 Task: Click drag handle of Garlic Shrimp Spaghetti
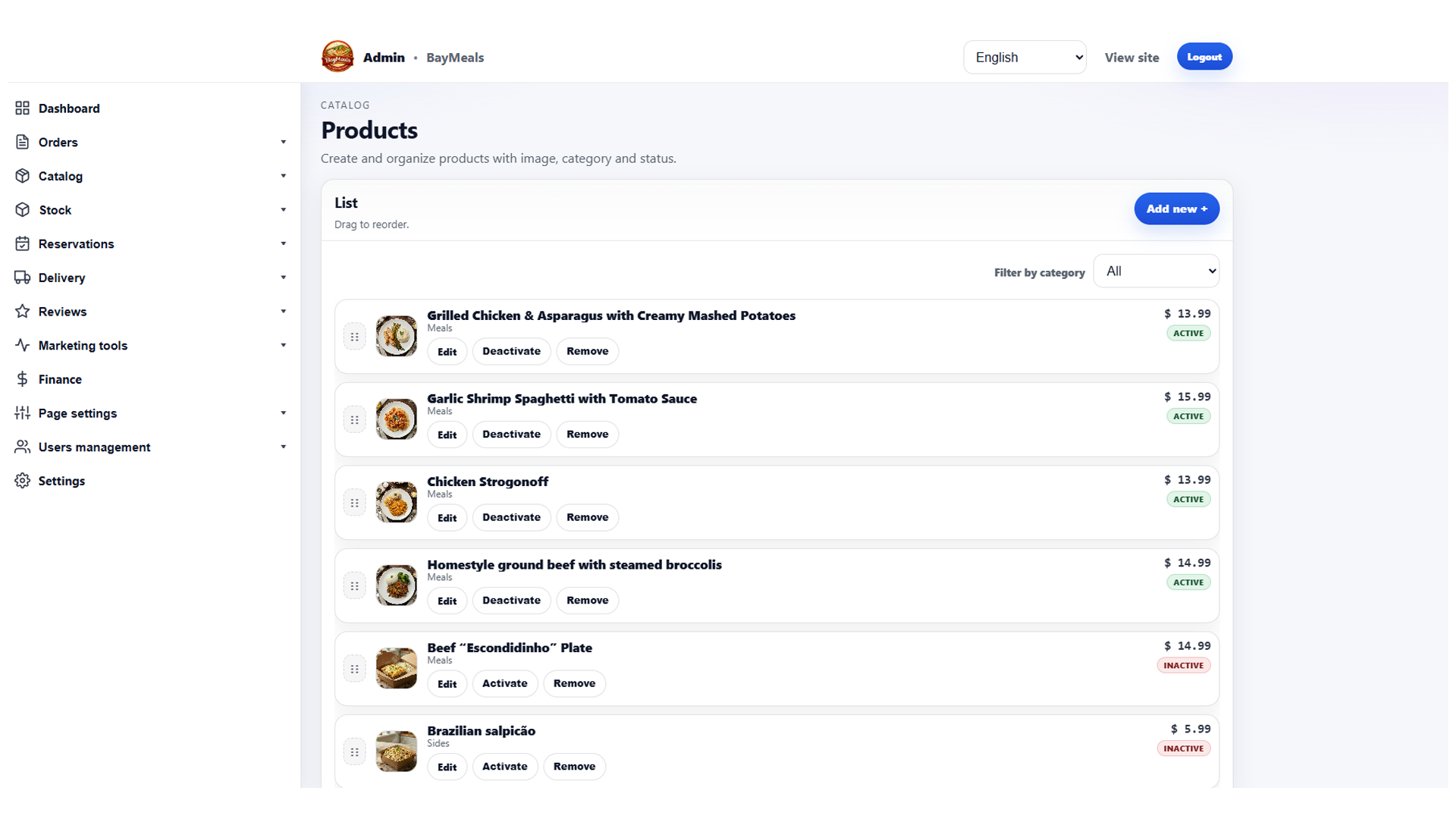tap(354, 419)
